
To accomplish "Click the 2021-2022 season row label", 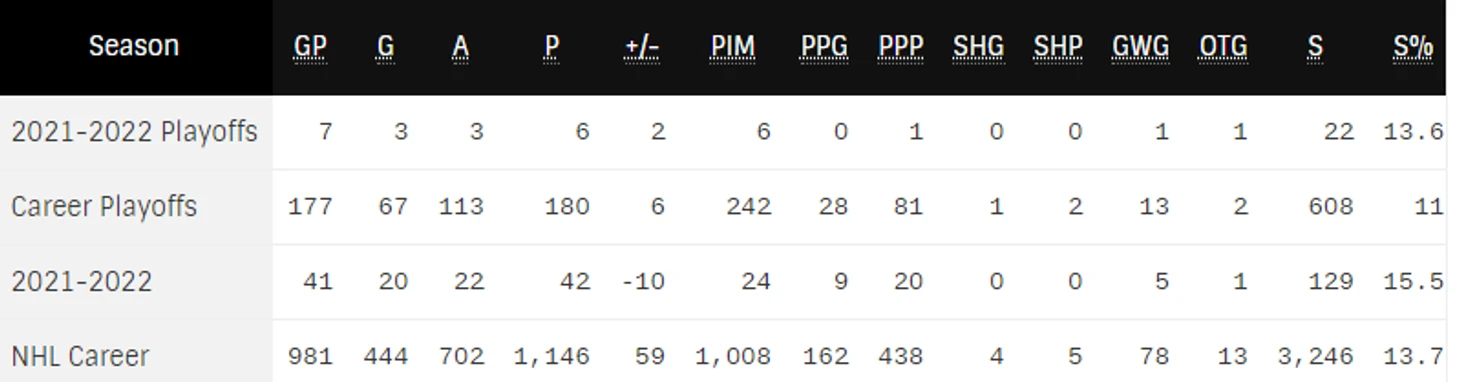I will 81,281.
